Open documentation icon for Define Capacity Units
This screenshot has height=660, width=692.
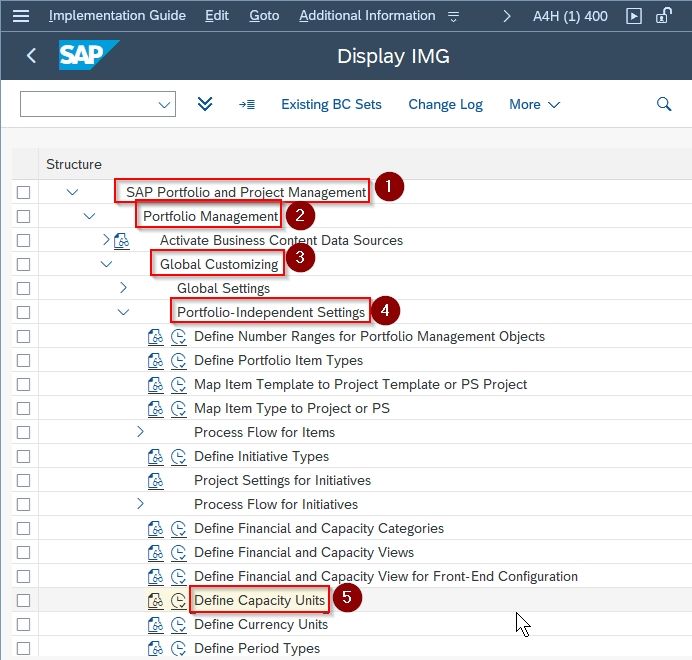155,600
